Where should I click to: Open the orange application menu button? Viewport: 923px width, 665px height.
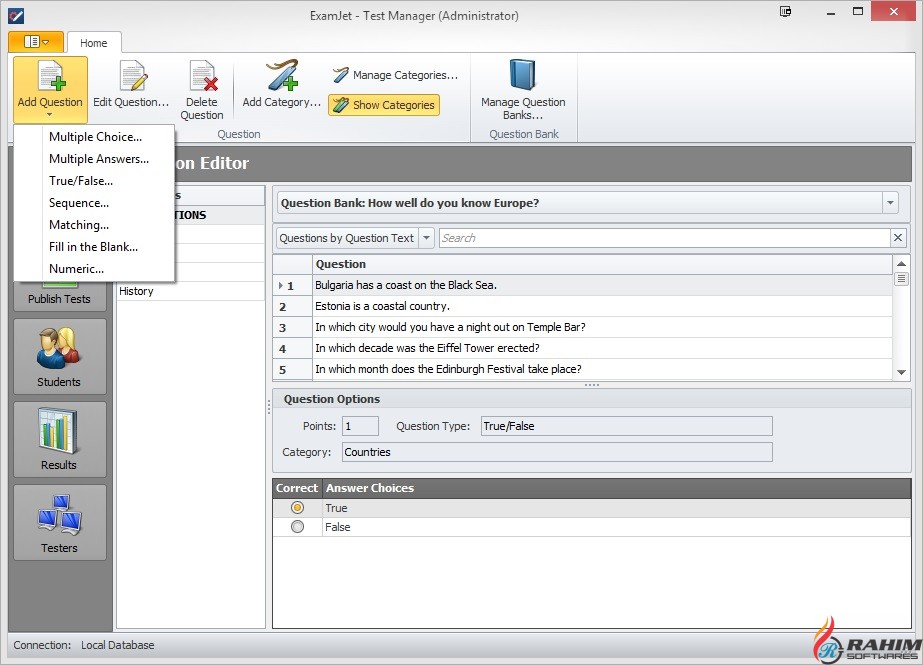coord(36,42)
